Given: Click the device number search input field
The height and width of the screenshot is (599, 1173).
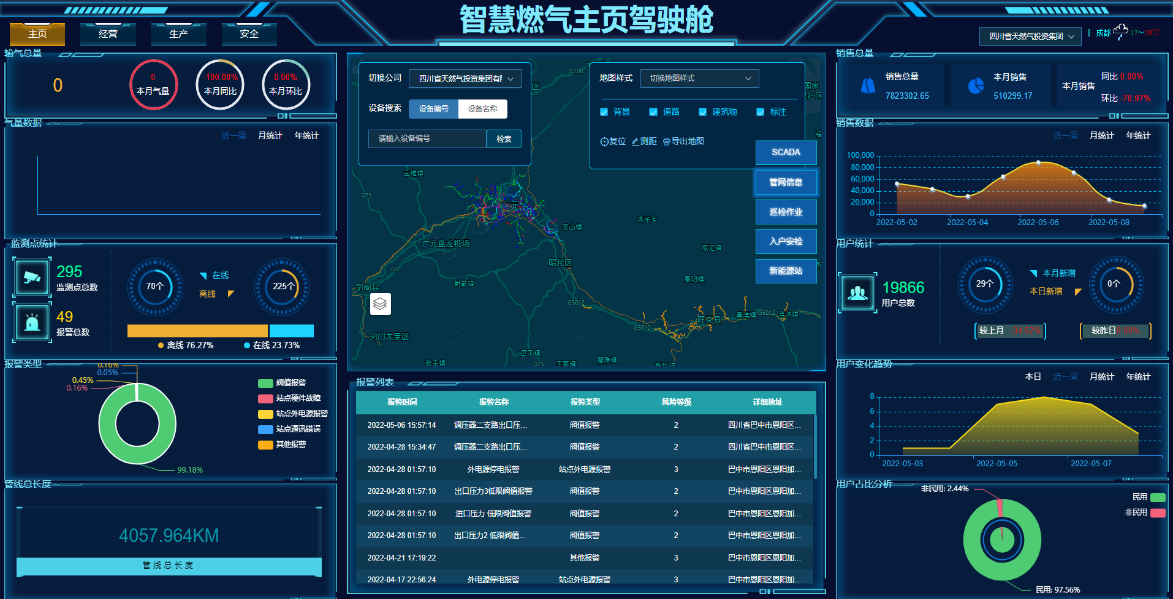Looking at the screenshot, I should [420, 139].
